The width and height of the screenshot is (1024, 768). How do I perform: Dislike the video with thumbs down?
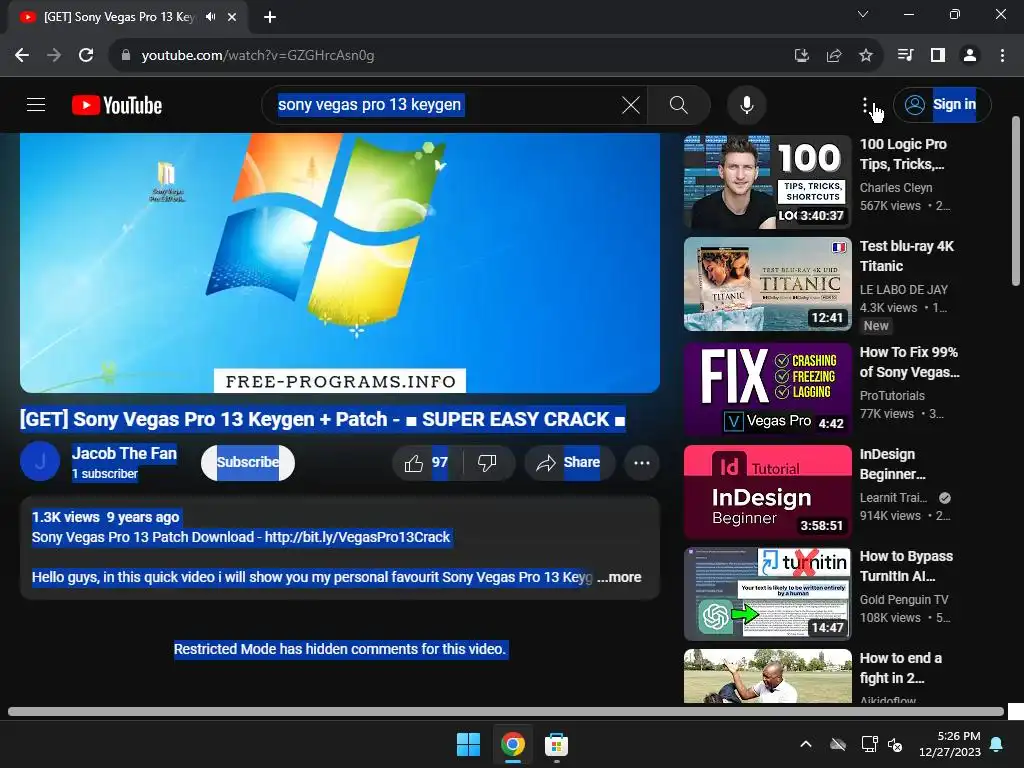[487, 463]
